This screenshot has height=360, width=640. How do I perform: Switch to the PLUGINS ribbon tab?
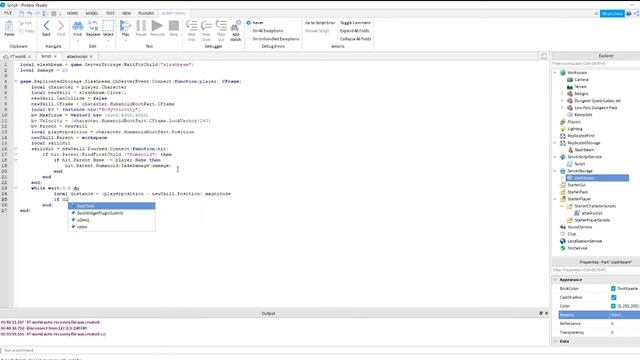(146, 13)
